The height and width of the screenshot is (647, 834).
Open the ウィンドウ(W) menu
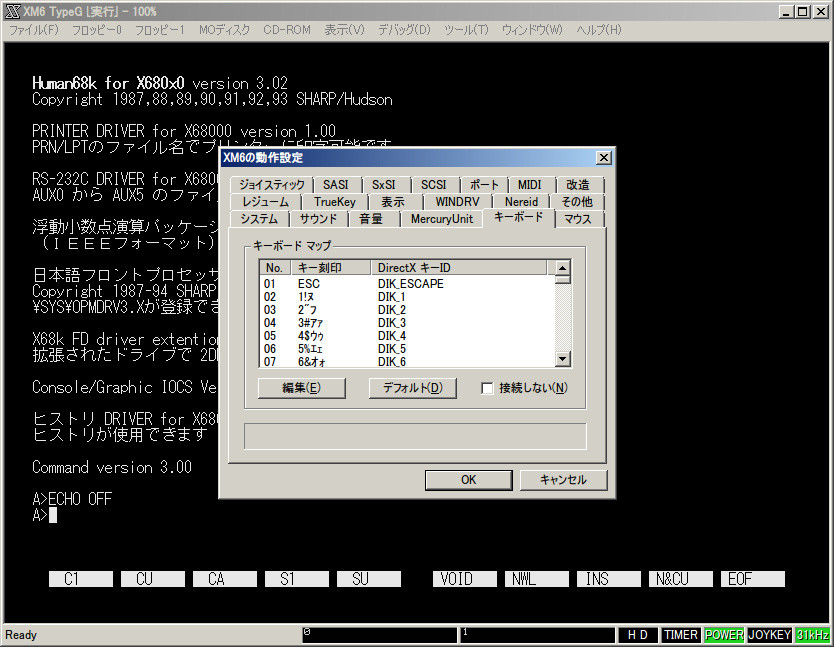pos(532,30)
